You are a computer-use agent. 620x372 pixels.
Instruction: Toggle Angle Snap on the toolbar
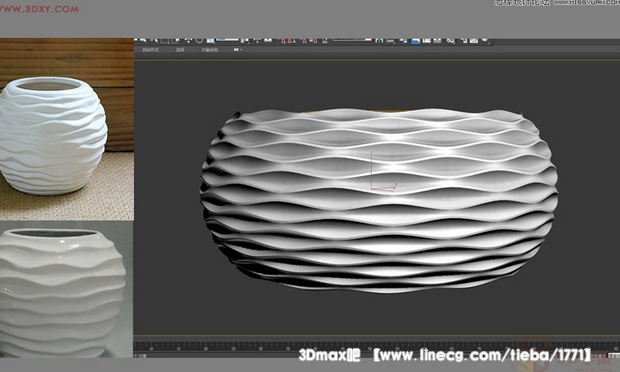[x=290, y=41]
